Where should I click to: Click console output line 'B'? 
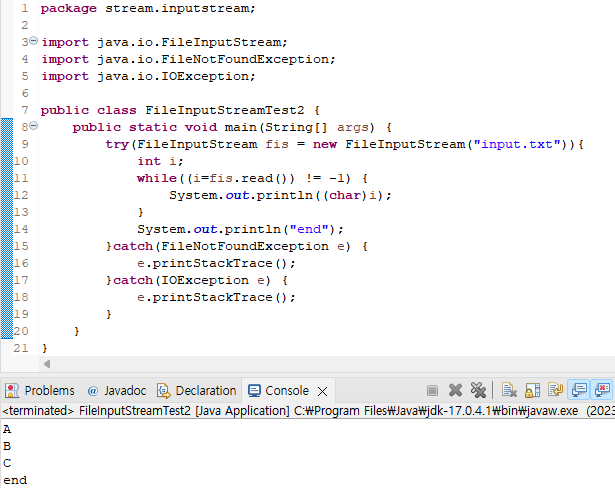(7, 446)
